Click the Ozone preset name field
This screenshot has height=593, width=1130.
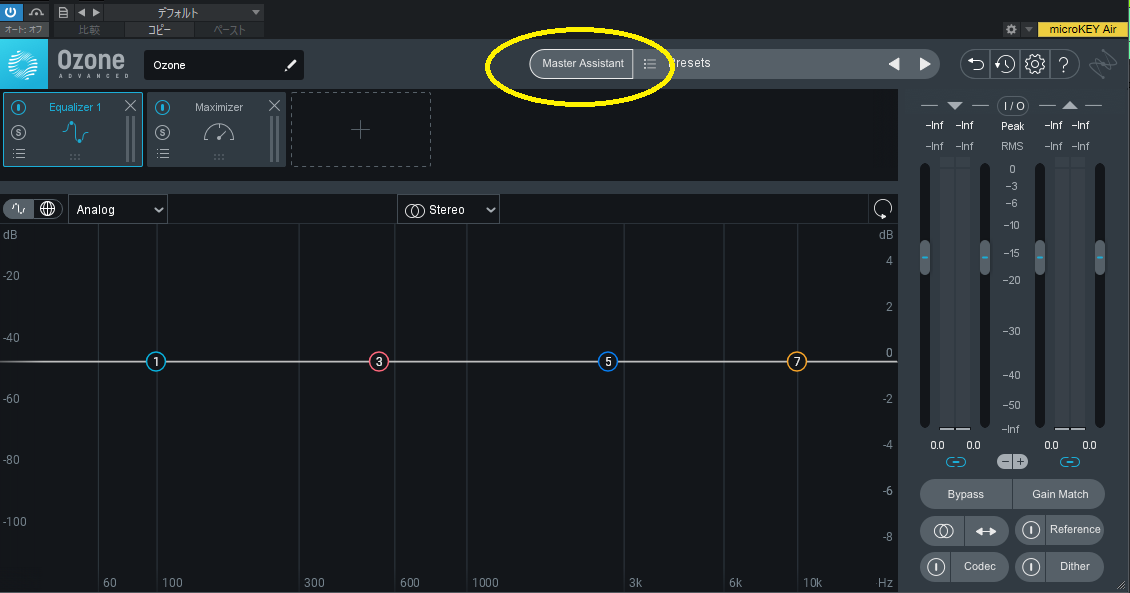(223, 65)
